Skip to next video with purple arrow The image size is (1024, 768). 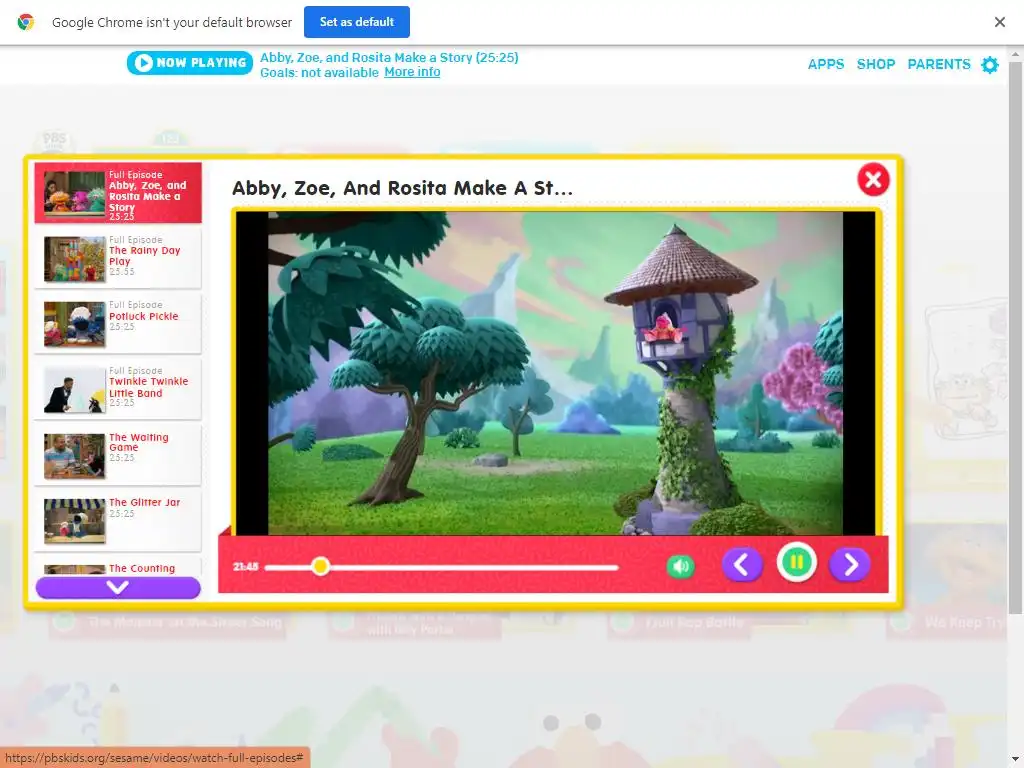tap(850, 564)
